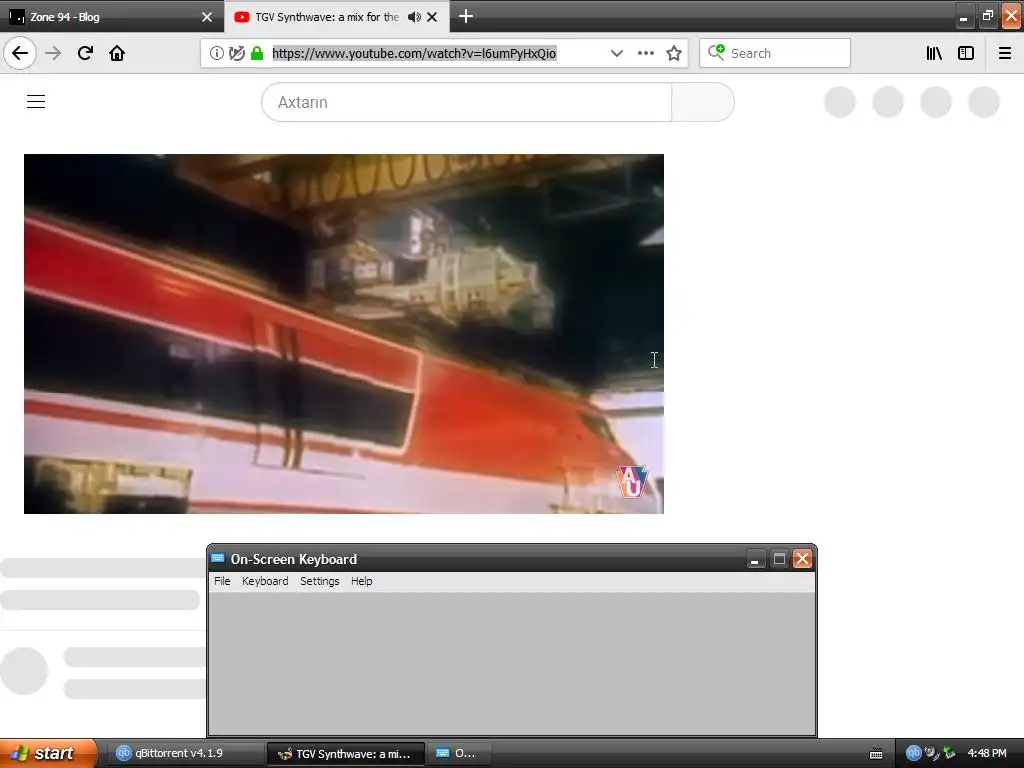Switch to the Zone 94 - Blog tab
Viewport: 1024px width, 768px height.
tap(112, 16)
